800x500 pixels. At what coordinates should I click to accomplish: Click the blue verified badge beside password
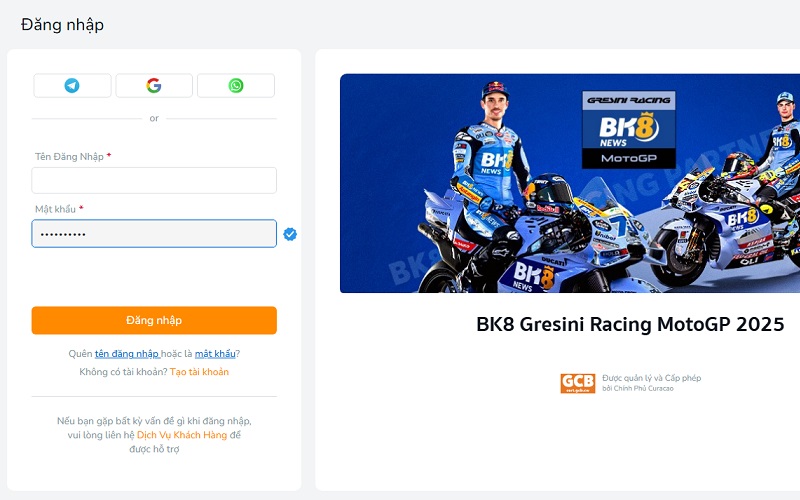290,234
